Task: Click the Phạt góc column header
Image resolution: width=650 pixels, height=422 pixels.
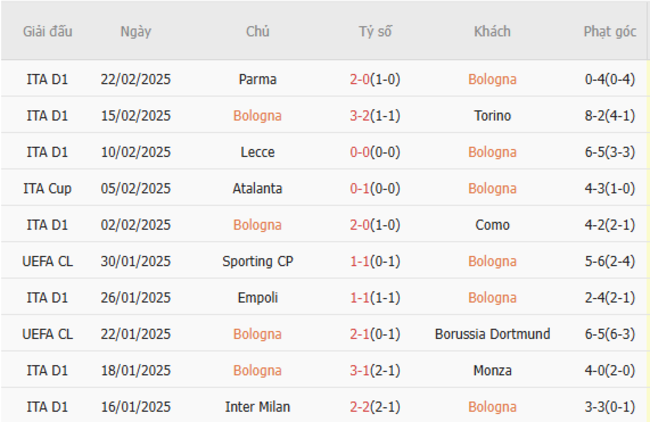Action: [x=609, y=32]
